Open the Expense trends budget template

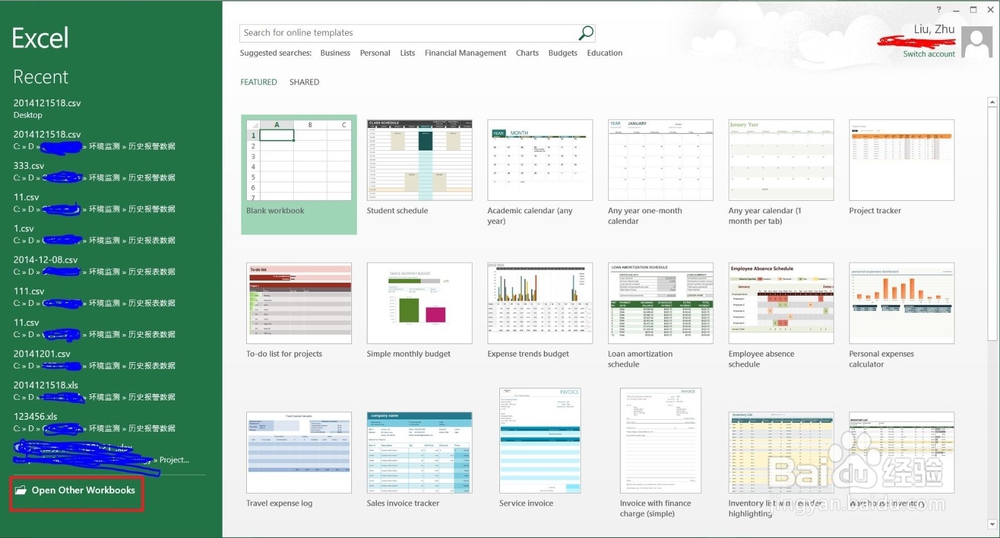[x=540, y=311]
